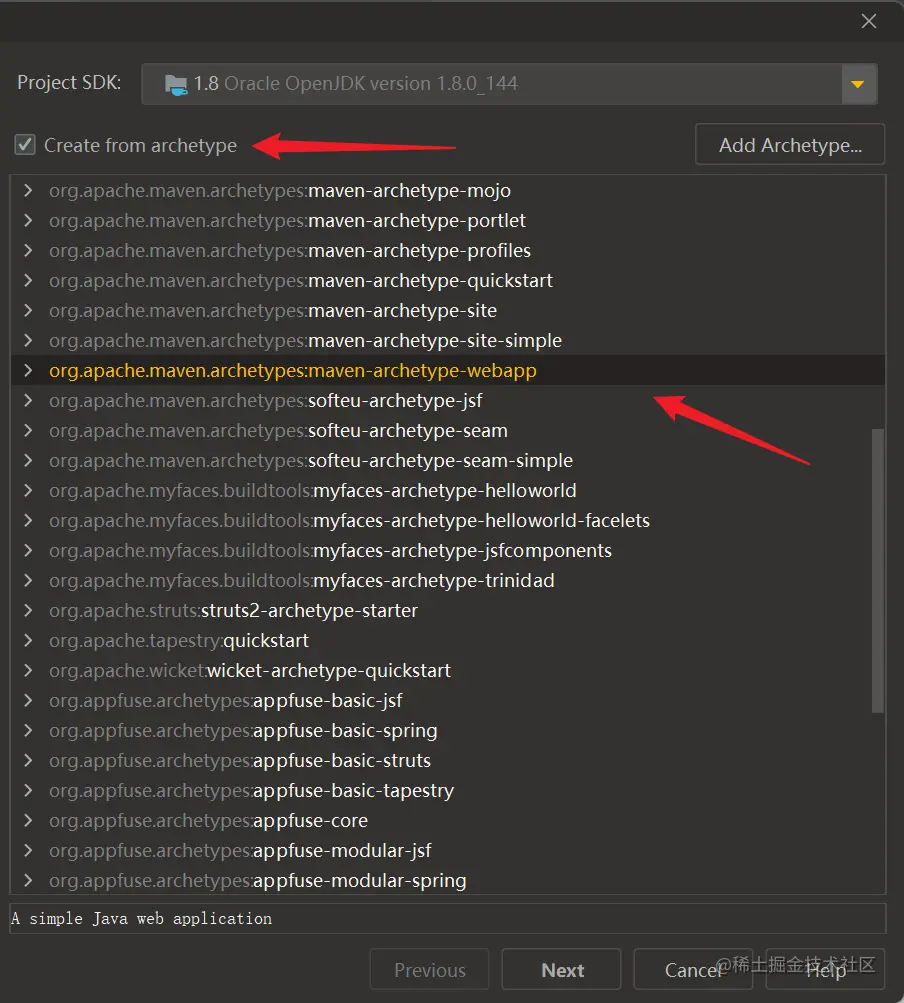Click description text 'A simple Java web application'
Screen dimensions: 904x1003
tap(141, 919)
